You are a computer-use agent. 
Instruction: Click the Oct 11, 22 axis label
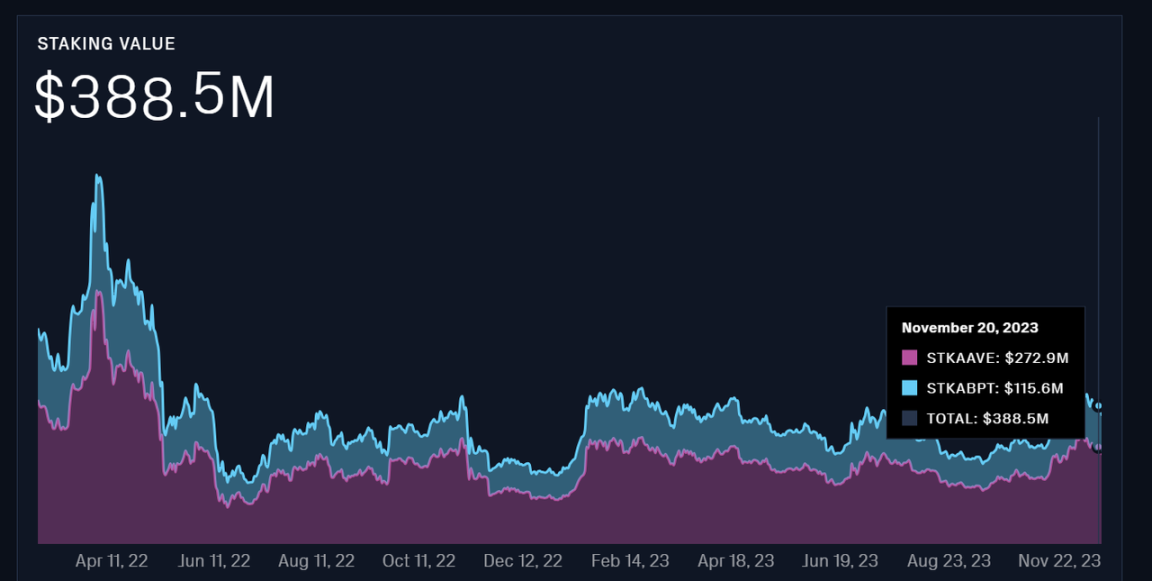420,561
